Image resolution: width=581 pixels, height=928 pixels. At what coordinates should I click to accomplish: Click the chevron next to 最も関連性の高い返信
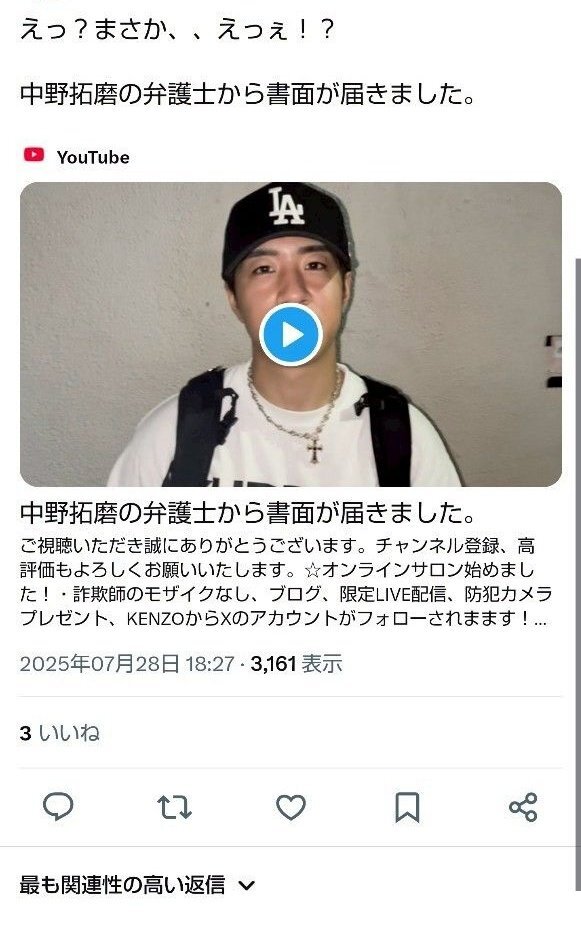247,886
